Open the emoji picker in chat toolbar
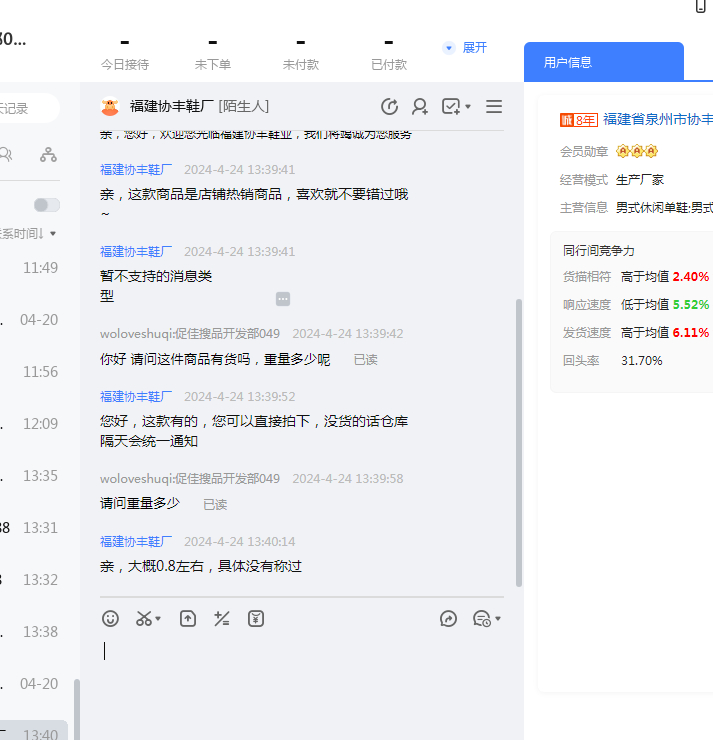This screenshot has width=713, height=740. (x=110, y=619)
